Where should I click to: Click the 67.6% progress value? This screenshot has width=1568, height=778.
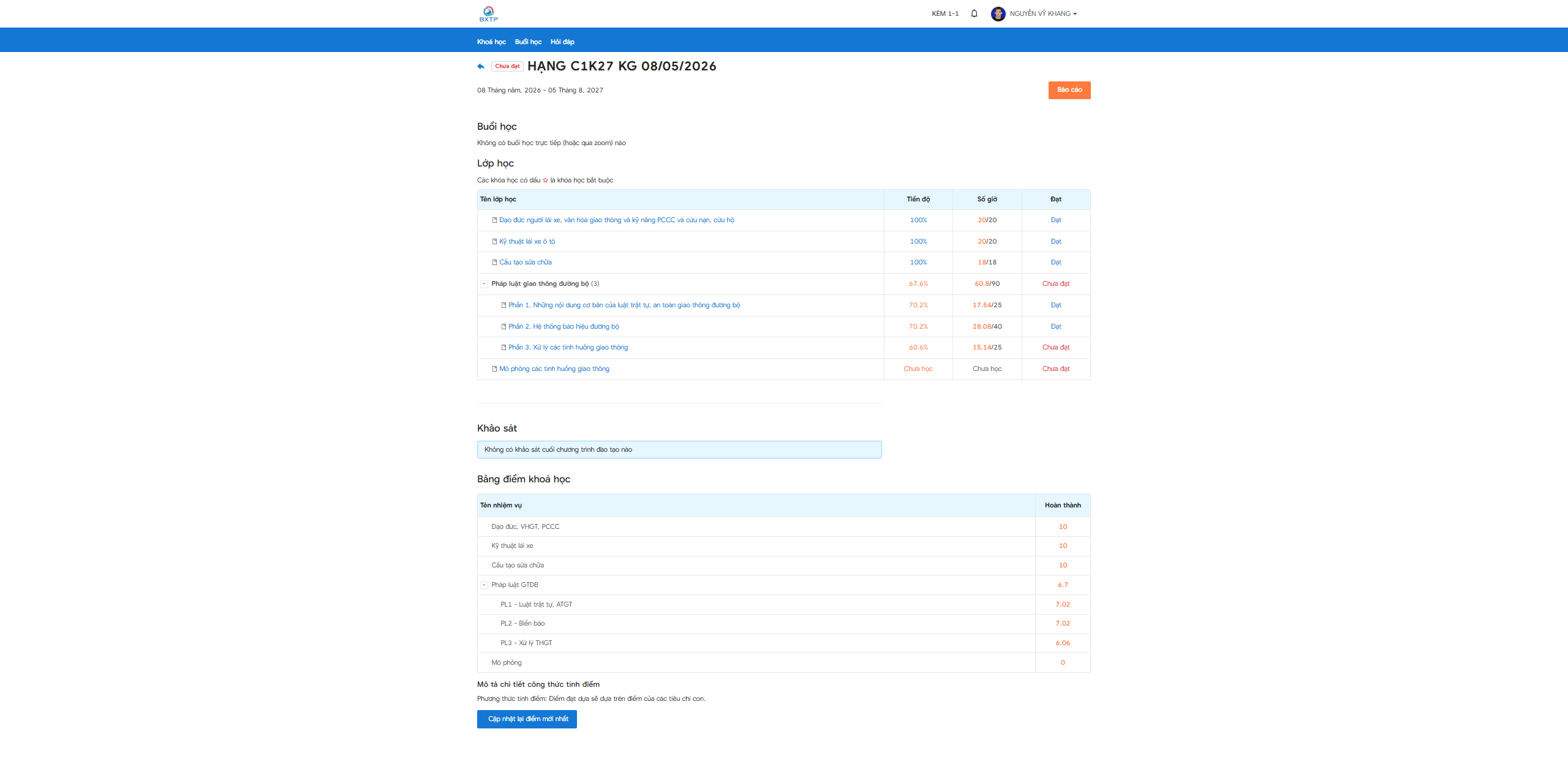pos(918,283)
